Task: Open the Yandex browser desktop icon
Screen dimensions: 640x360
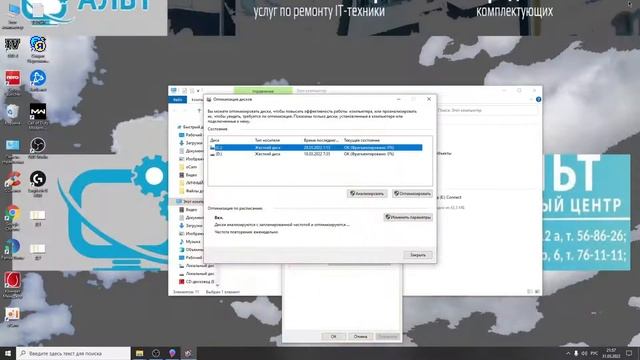Action: (x=38, y=49)
